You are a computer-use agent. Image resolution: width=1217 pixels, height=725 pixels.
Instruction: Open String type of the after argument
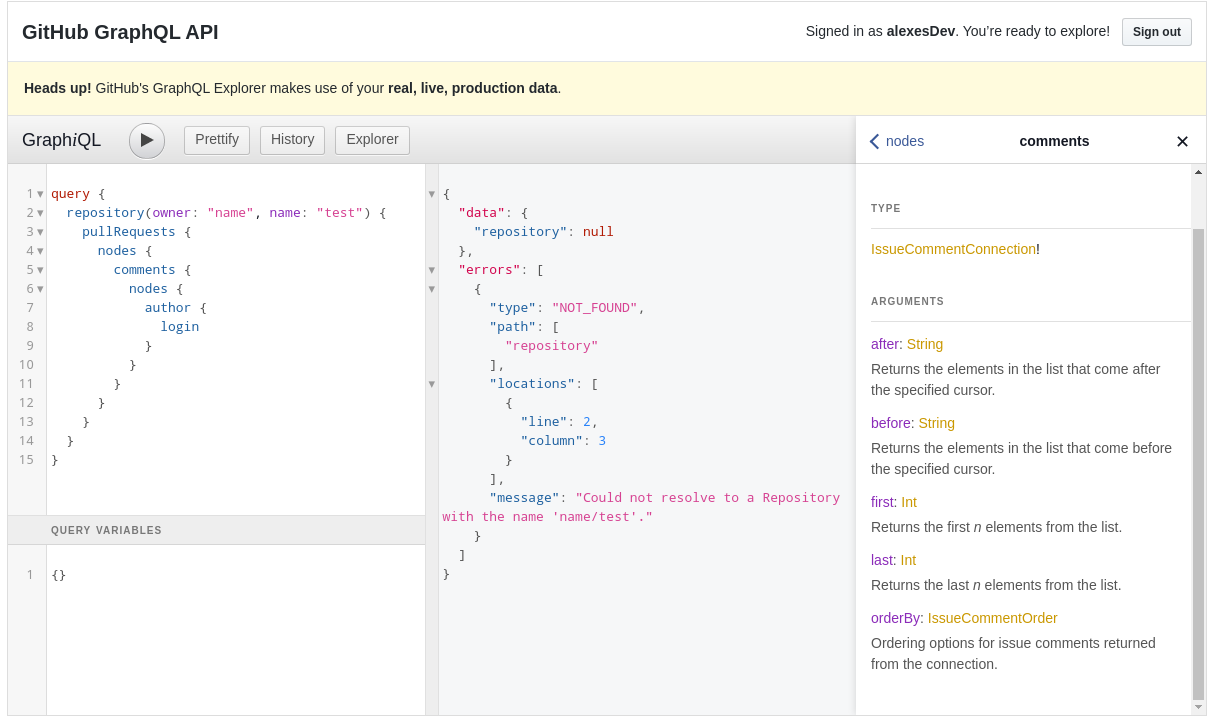(925, 344)
